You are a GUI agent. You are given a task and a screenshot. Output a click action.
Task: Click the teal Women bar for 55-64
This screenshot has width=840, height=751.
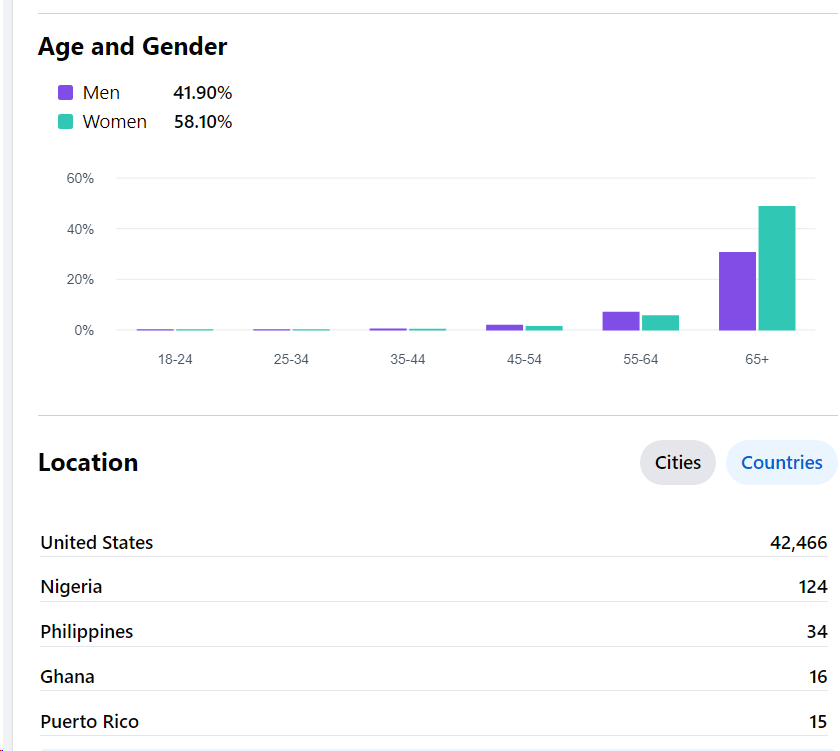[x=660, y=323]
